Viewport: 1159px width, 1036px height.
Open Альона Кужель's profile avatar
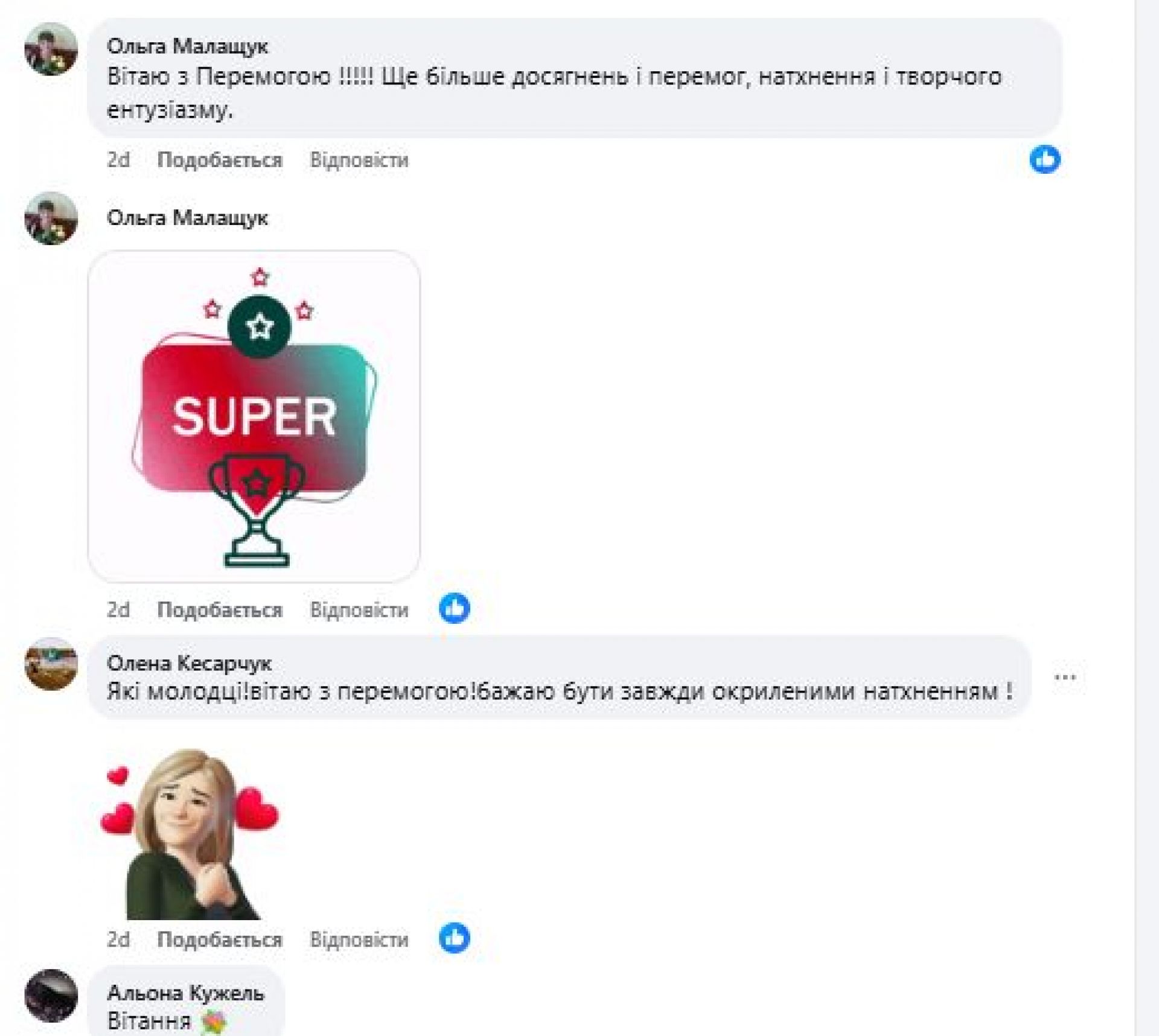51,996
